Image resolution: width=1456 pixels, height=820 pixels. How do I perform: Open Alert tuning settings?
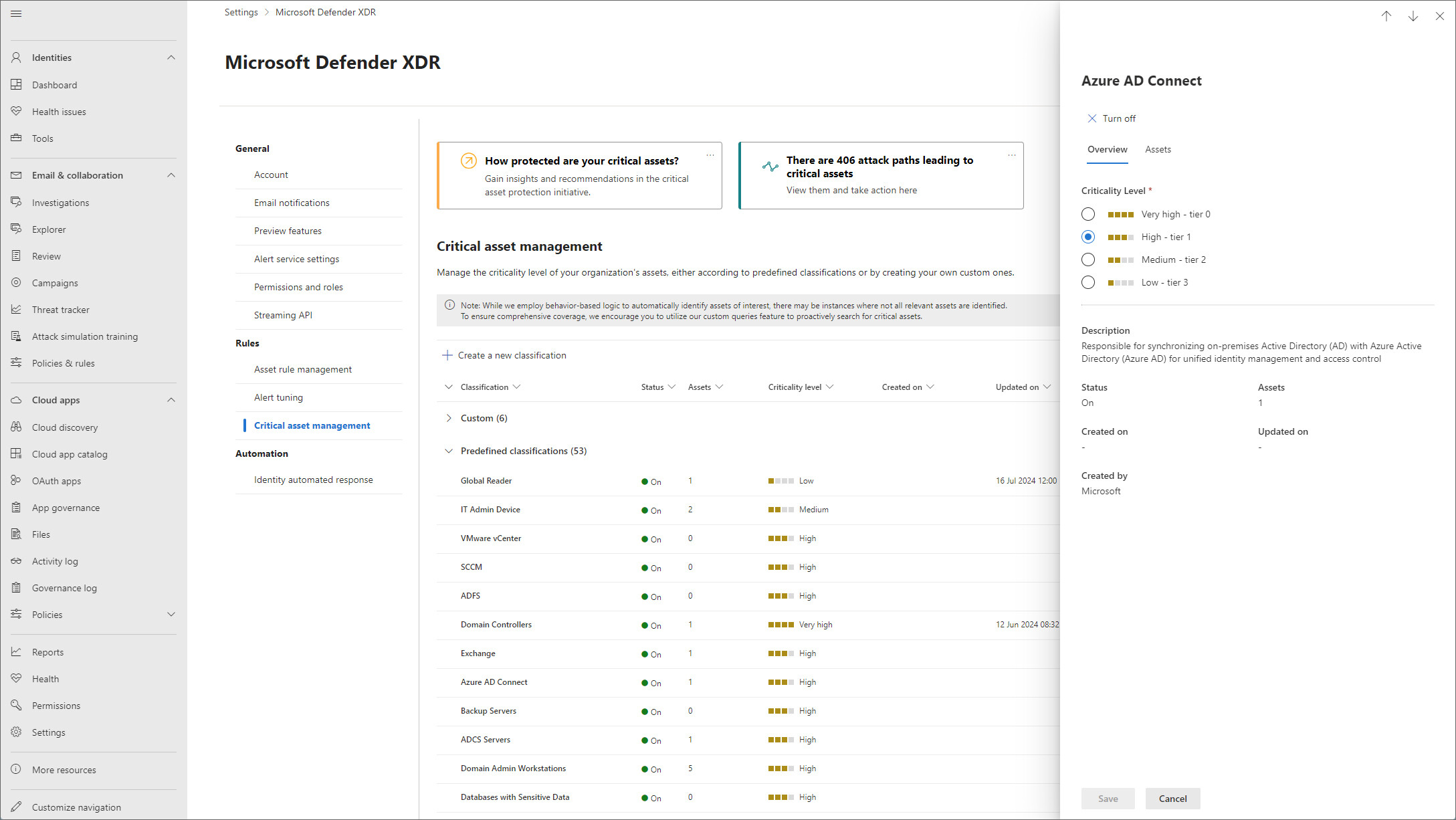pos(278,397)
